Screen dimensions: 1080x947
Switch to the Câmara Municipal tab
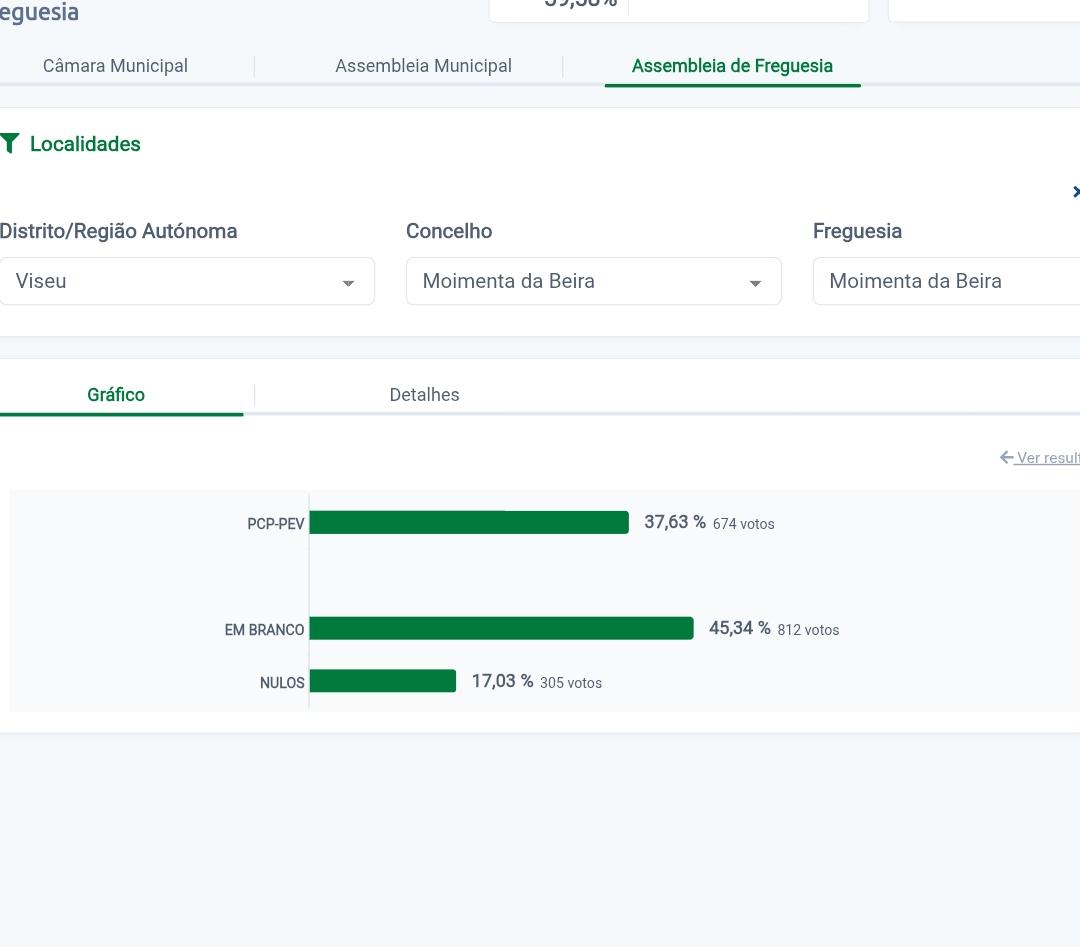point(115,66)
